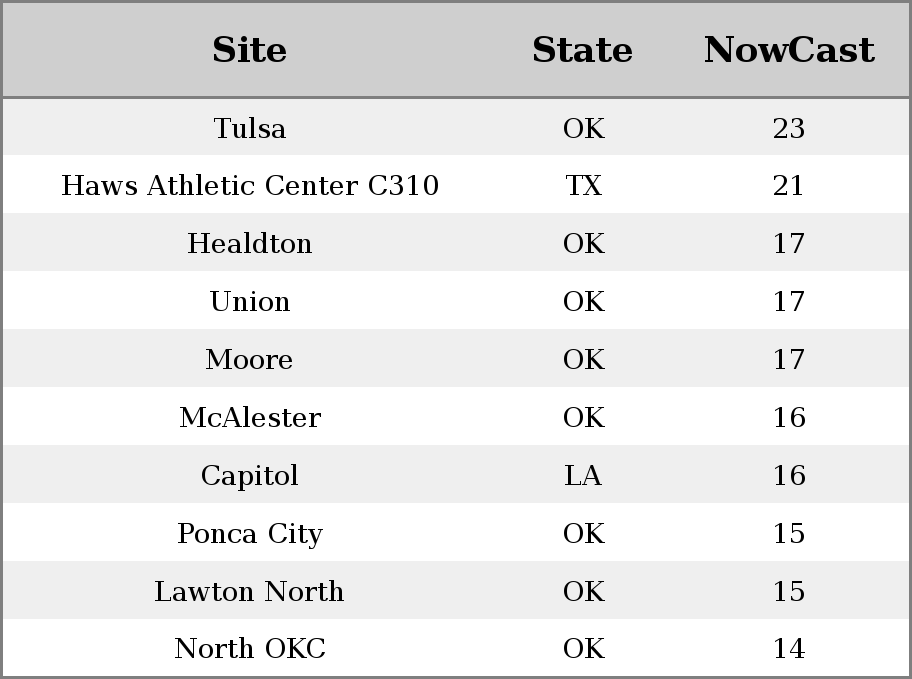Select the Capitol site cell
Viewport: 912px width, 679px height.
point(250,475)
